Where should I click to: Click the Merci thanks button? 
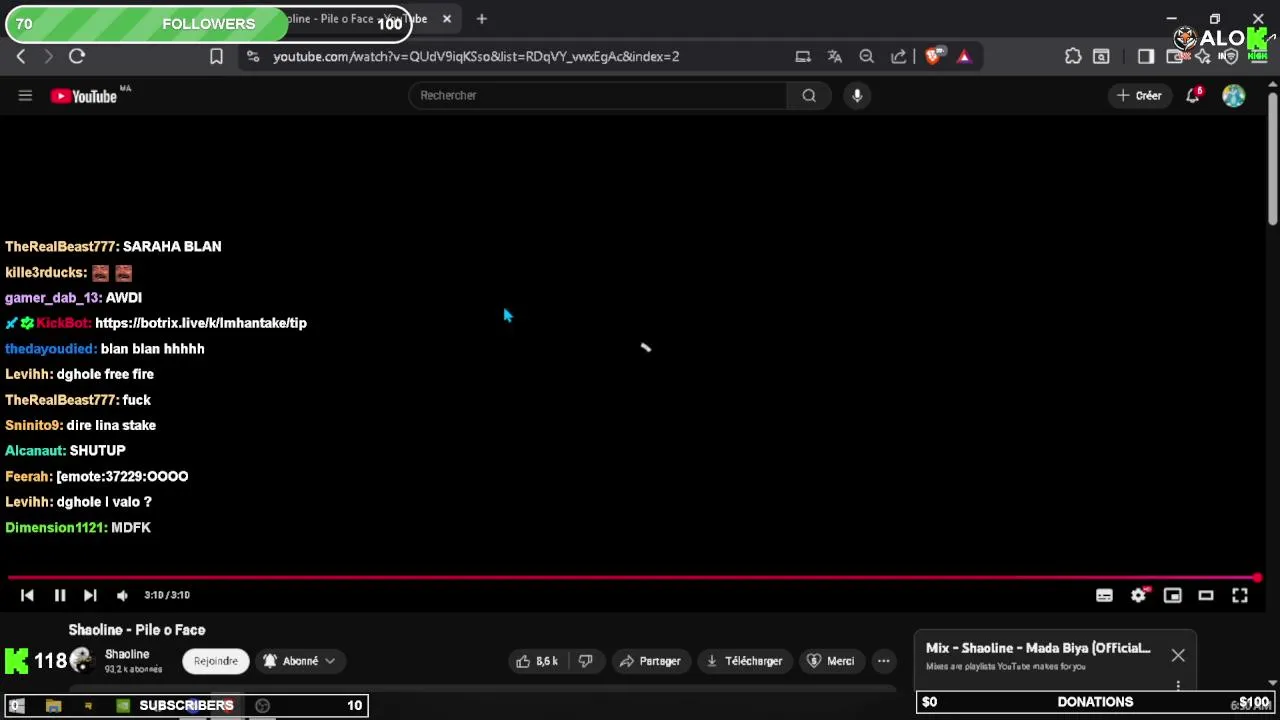830,661
